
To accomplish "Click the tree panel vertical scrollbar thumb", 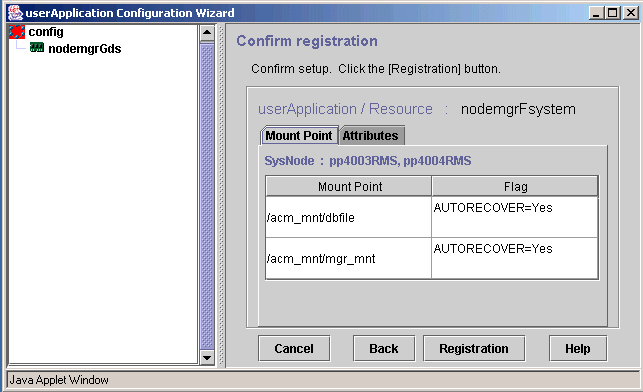I will 207,196.
